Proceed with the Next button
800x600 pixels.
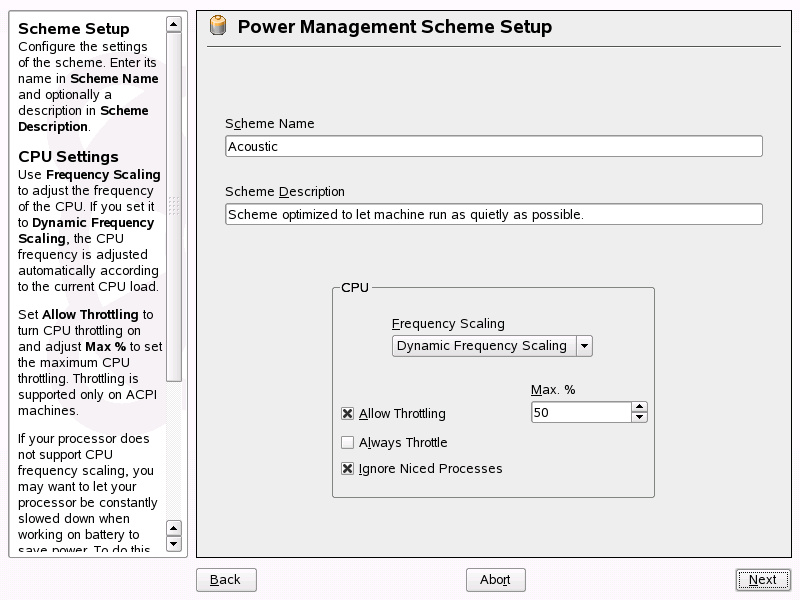coord(763,580)
